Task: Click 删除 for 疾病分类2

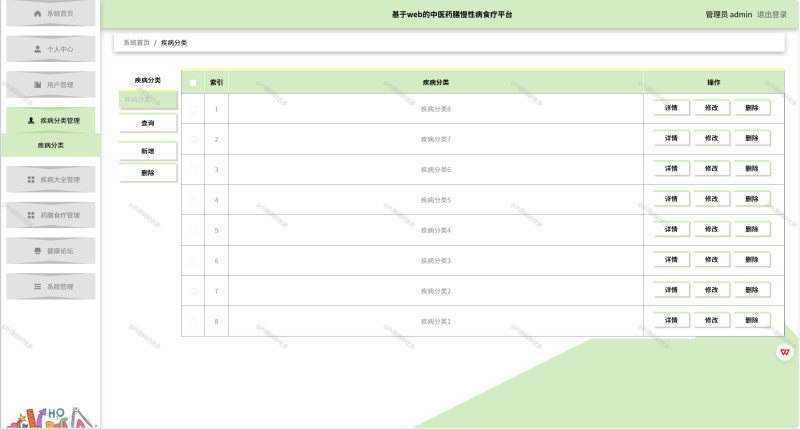Action: (752, 290)
